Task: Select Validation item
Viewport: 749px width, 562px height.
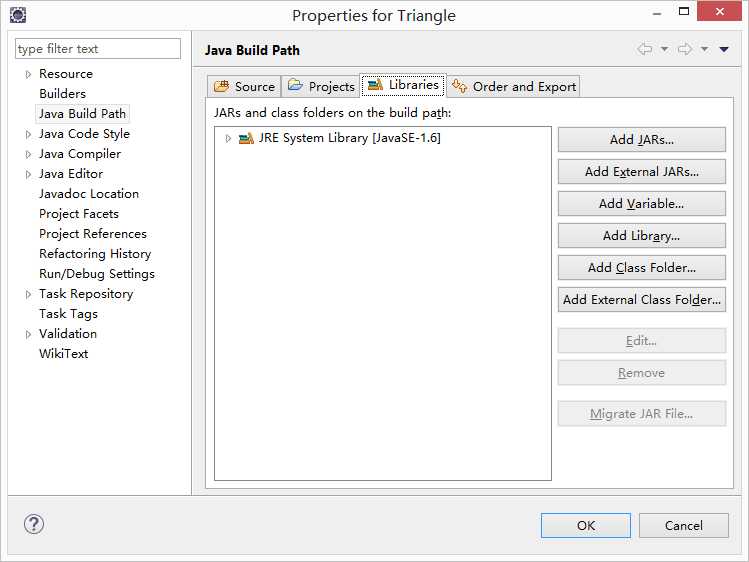Action: [68, 334]
